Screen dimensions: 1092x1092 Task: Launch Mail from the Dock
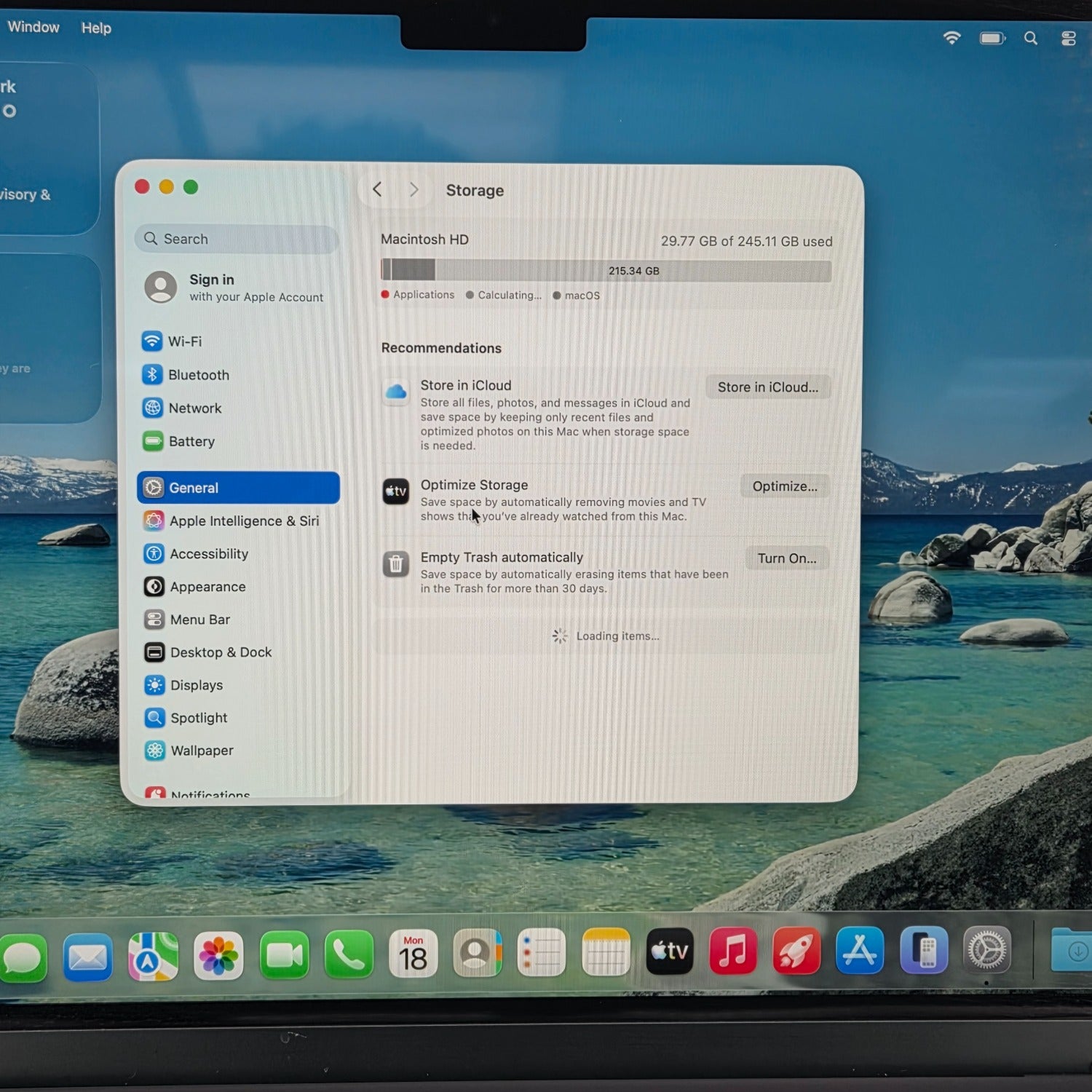coord(87,957)
